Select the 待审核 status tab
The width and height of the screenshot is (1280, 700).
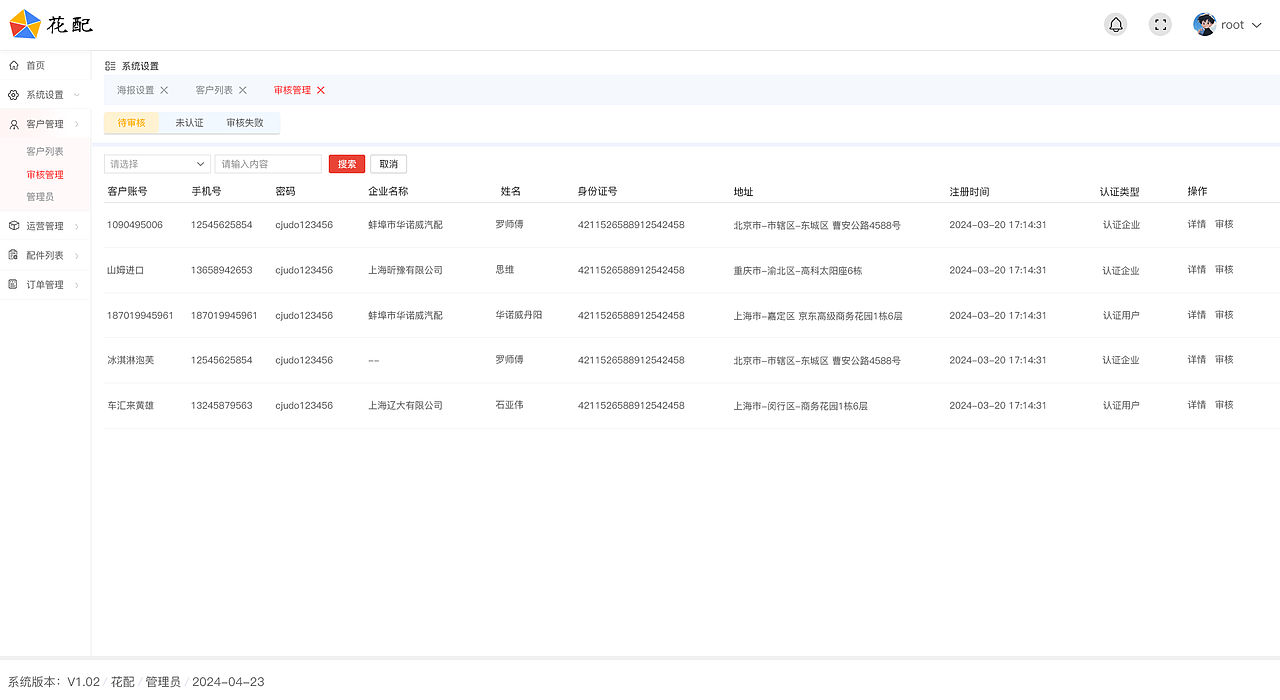[x=131, y=123]
